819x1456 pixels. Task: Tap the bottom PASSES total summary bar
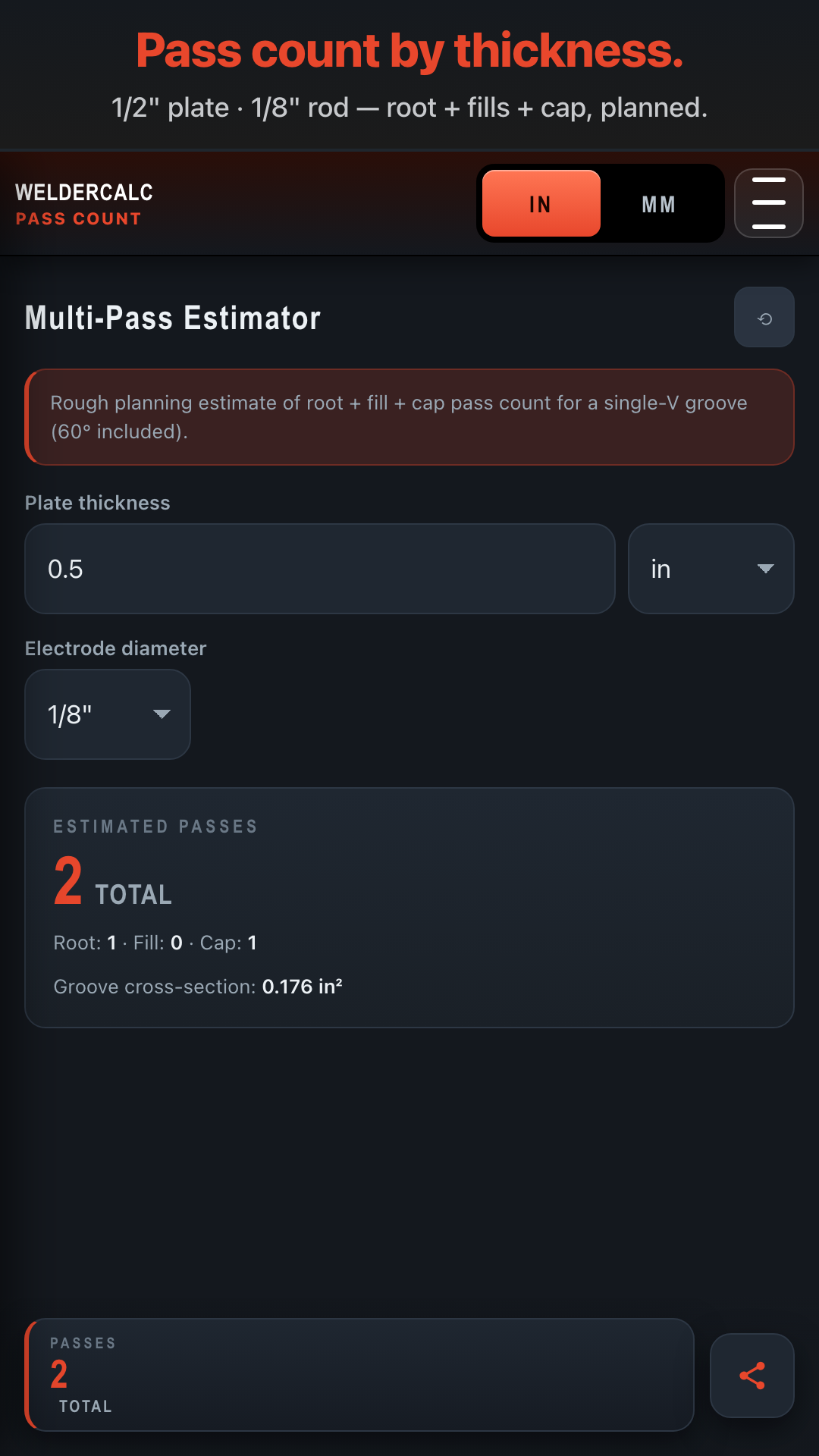[x=360, y=1375]
